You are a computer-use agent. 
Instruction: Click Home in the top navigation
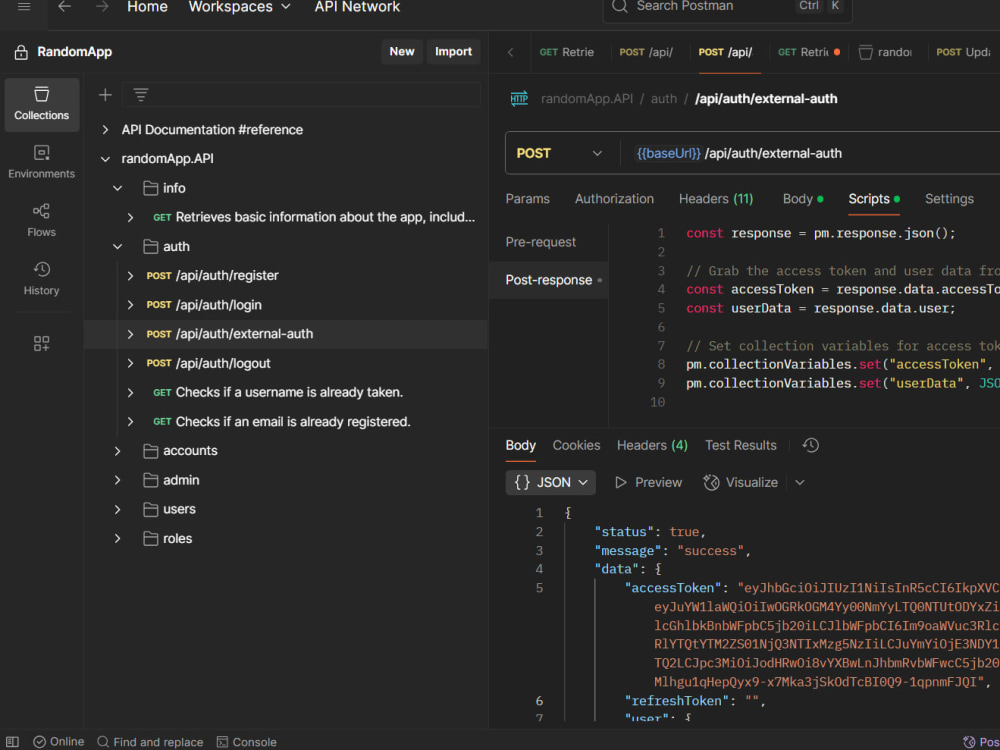pyautogui.click(x=147, y=7)
